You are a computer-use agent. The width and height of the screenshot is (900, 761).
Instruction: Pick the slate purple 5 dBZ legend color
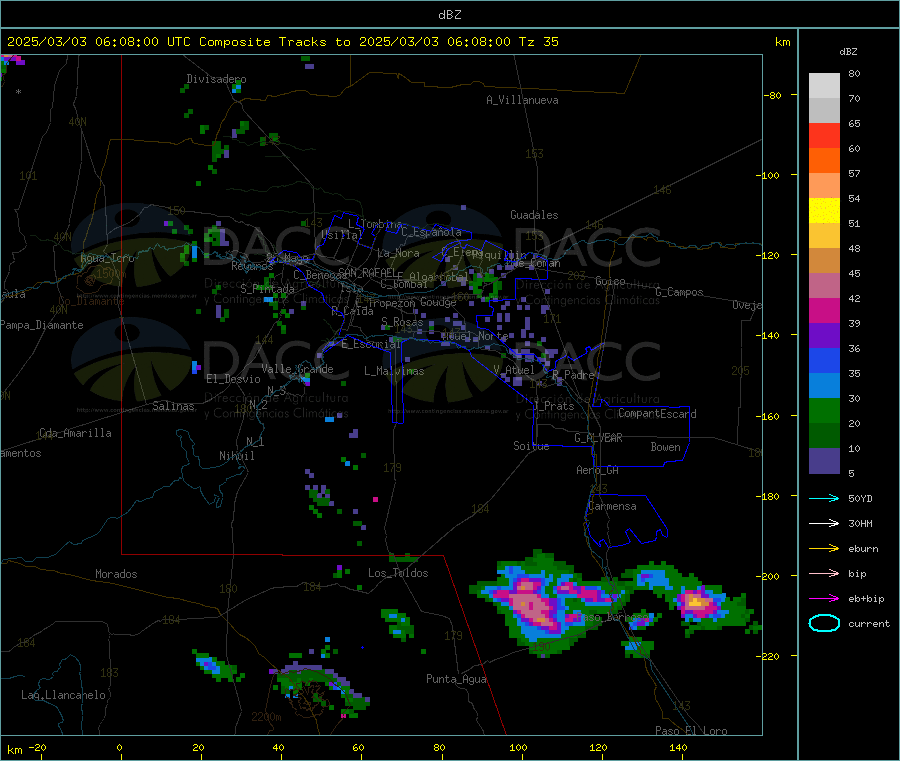click(824, 461)
